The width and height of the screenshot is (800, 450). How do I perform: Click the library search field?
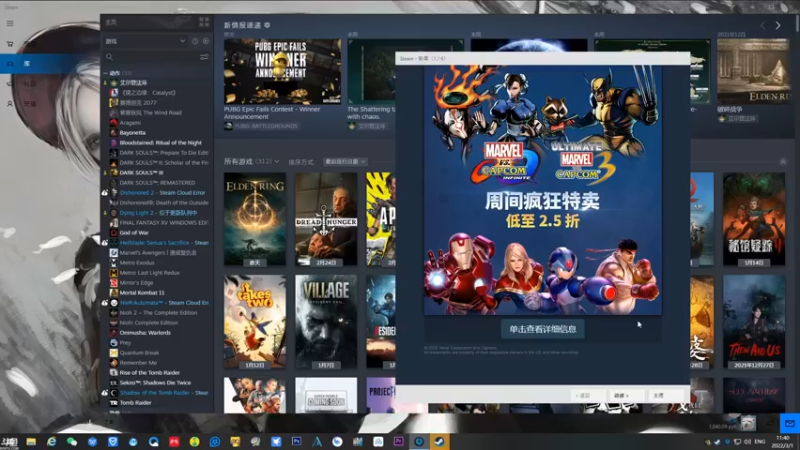click(151, 57)
